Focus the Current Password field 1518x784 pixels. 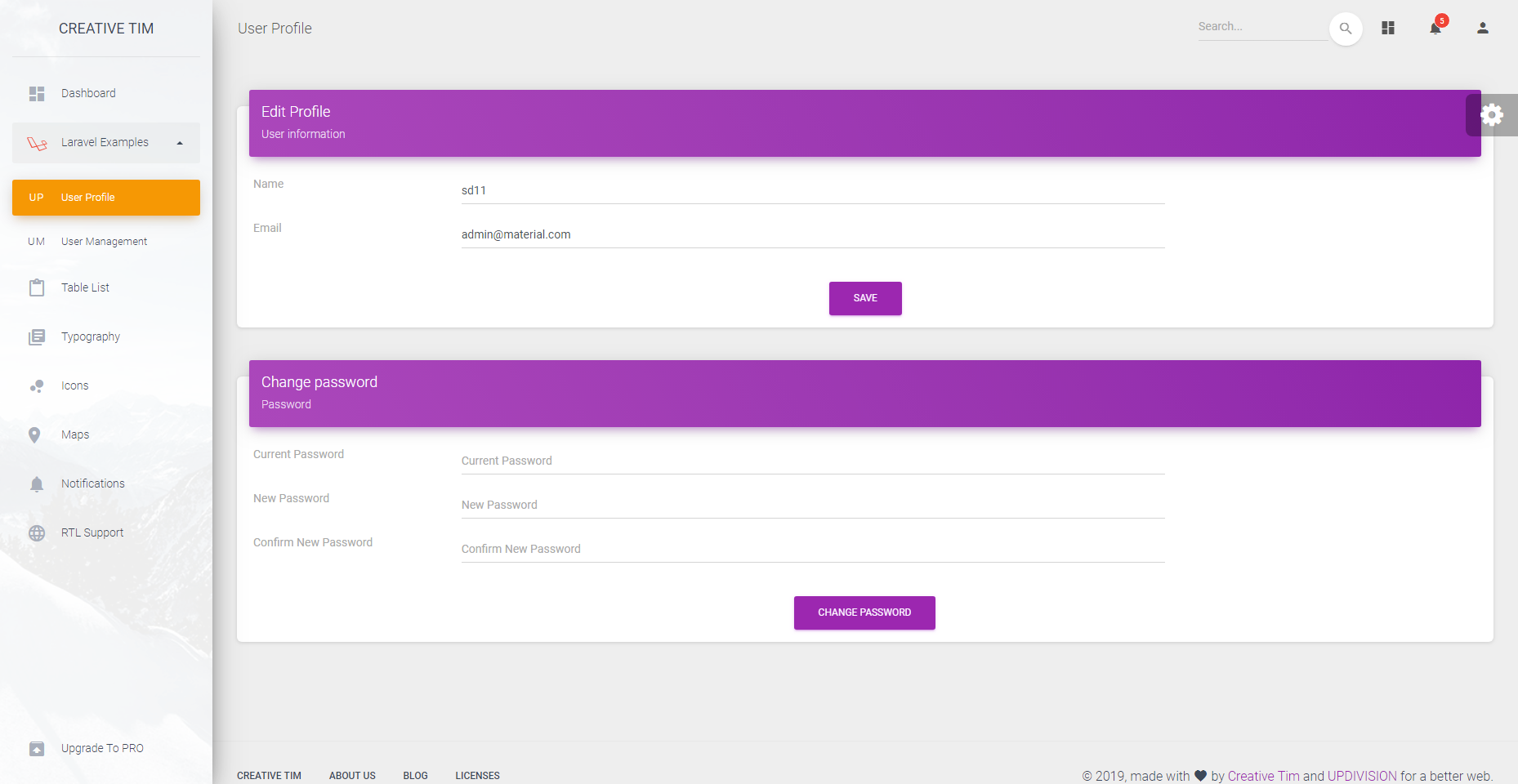[813, 461]
